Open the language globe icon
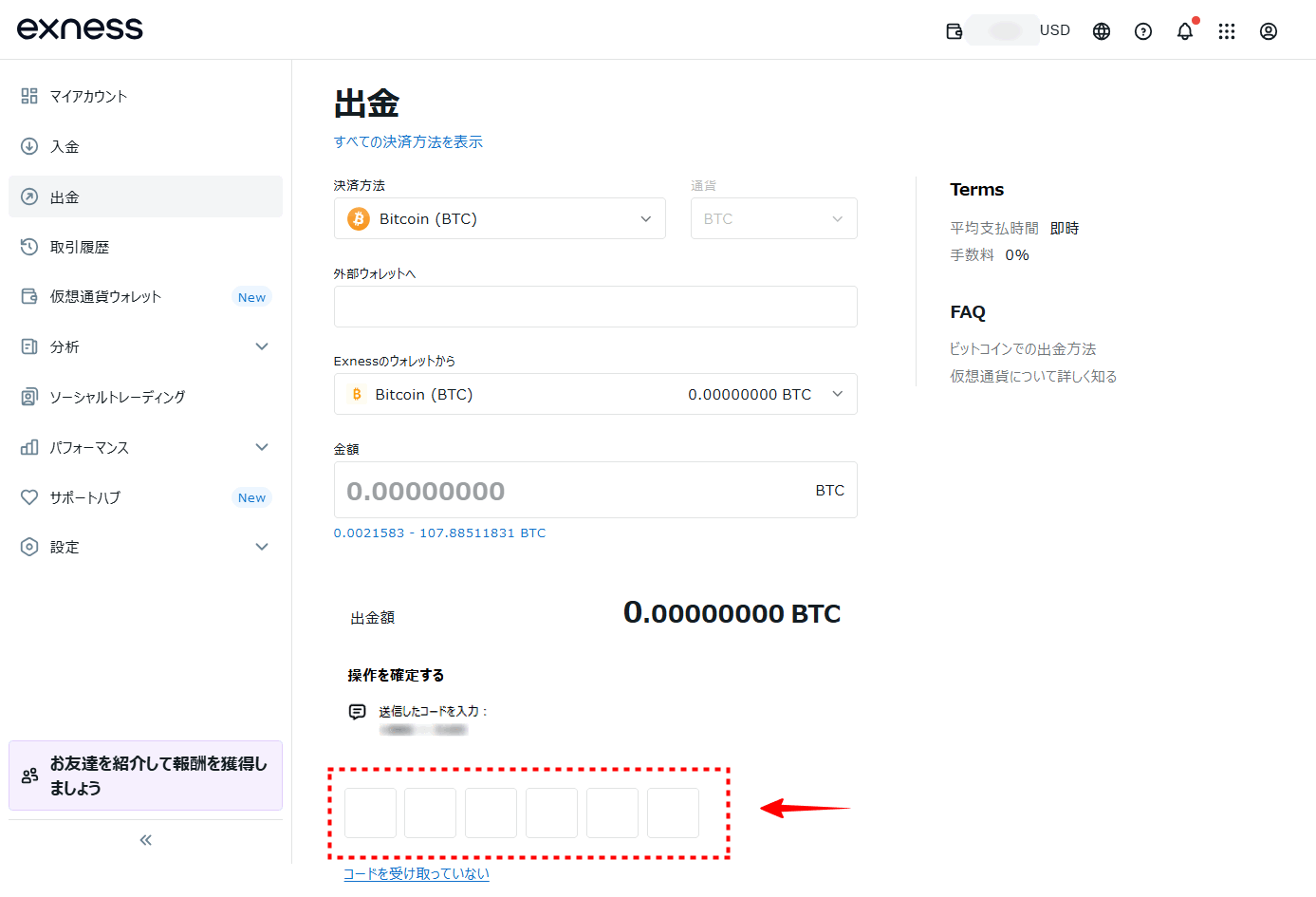1316x897 pixels. point(1102,31)
